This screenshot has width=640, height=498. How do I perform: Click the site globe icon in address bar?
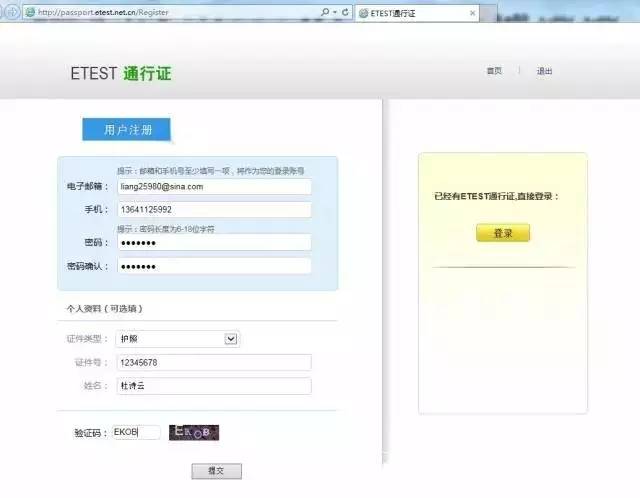(30, 13)
